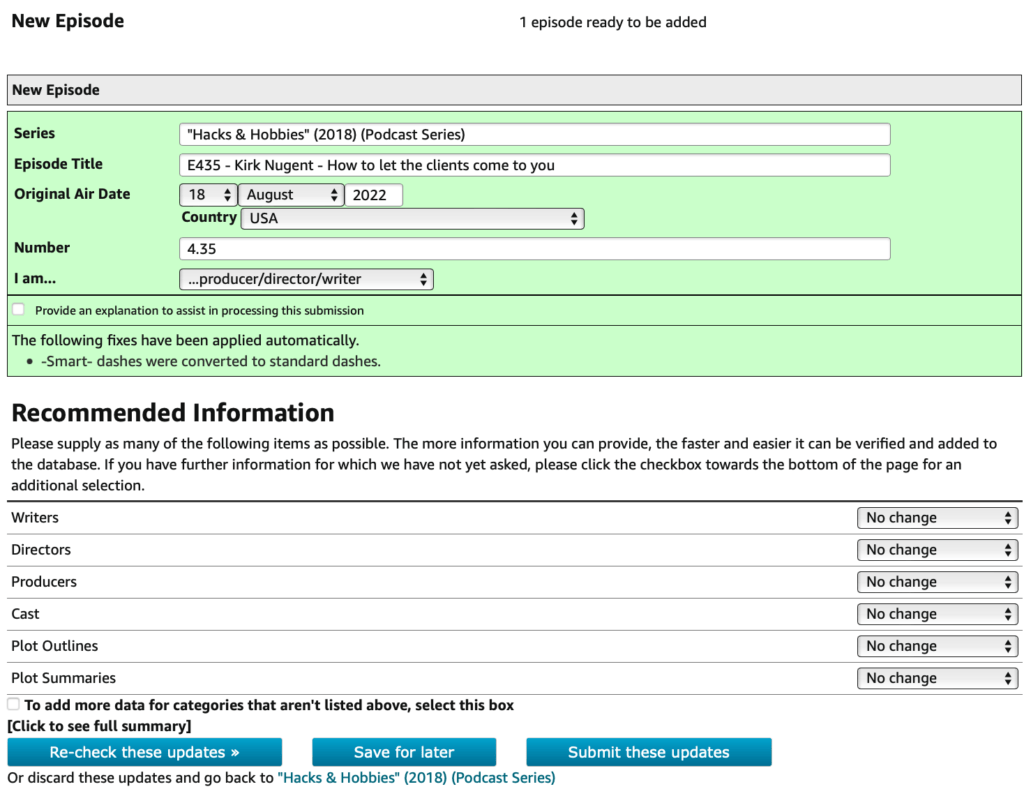The height and width of the screenshot is (789, 1024).
Task: Click the episode Number field
Action: [x=534, y=249]
